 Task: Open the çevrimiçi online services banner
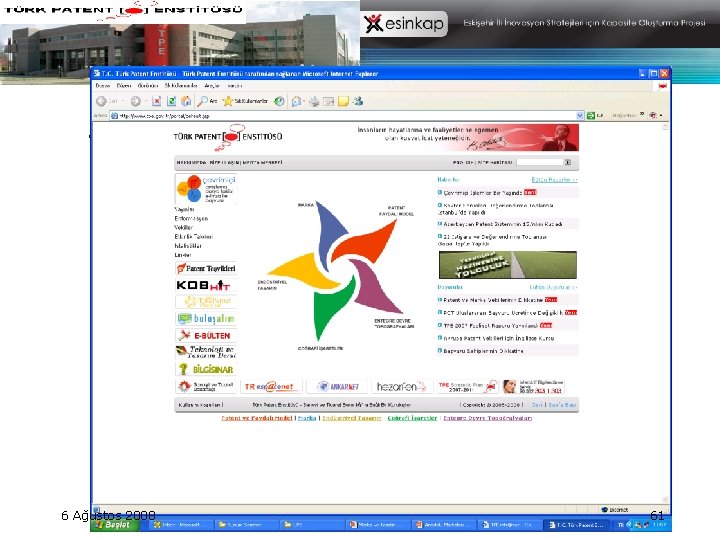pos(206,189)
